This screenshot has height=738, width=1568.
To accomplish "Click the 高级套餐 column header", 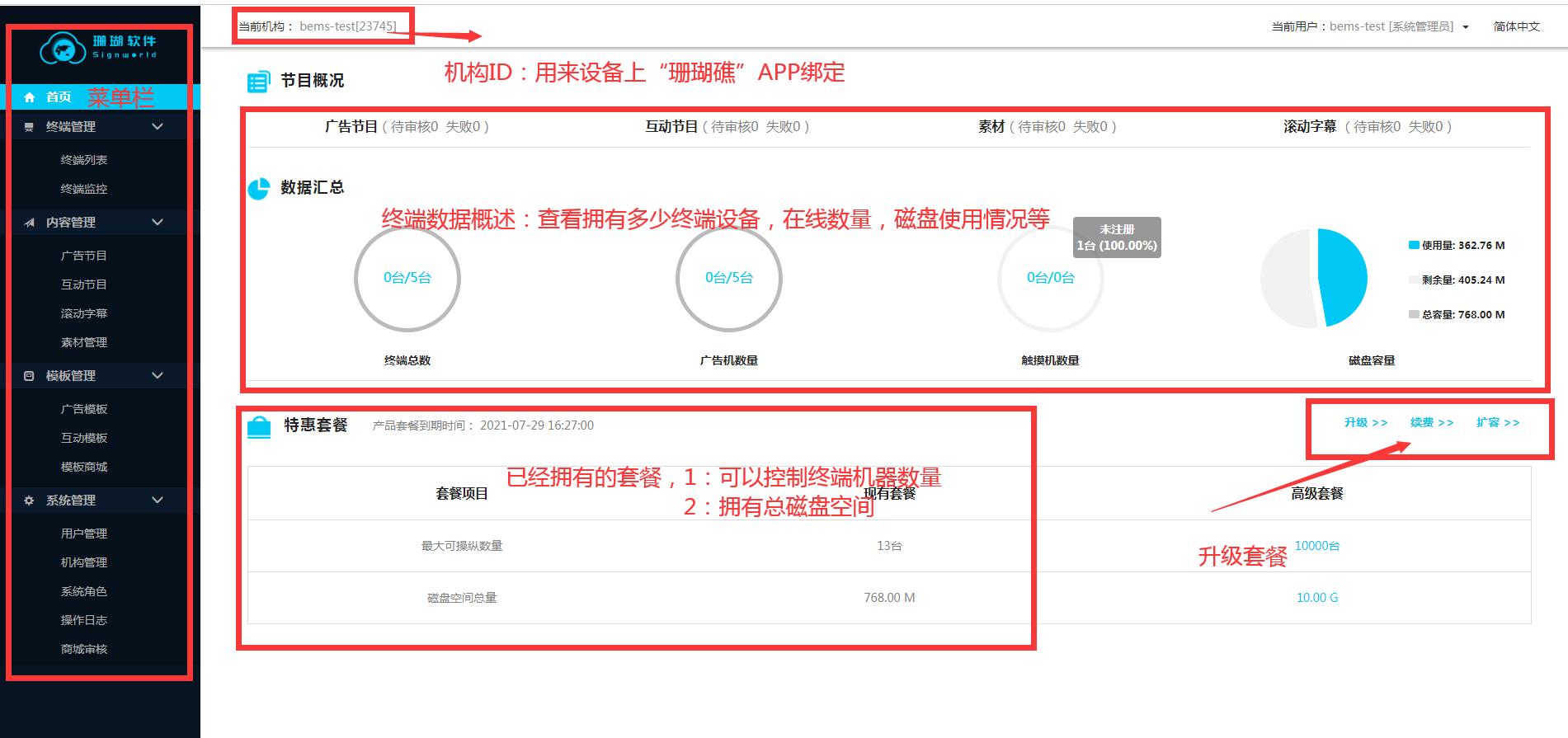I will tap(1317, 494).
